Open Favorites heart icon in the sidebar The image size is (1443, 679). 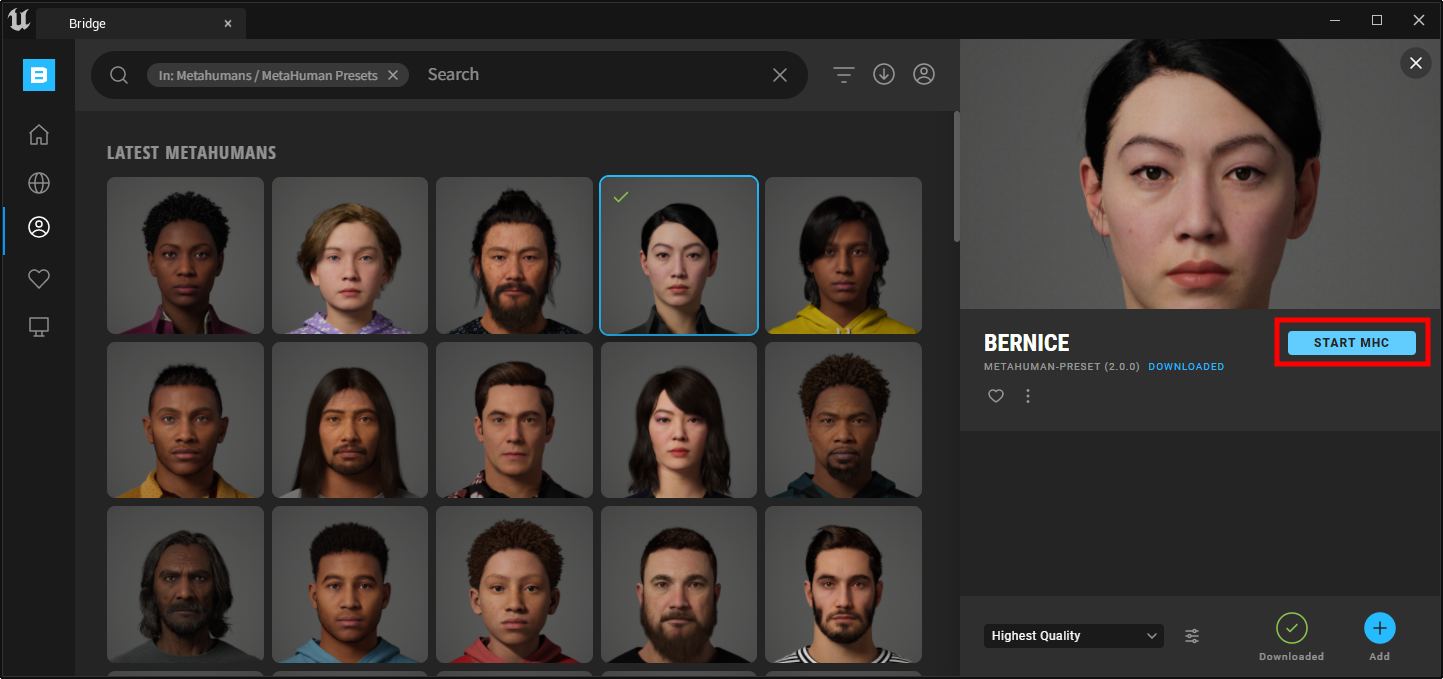tap(39, 279)
